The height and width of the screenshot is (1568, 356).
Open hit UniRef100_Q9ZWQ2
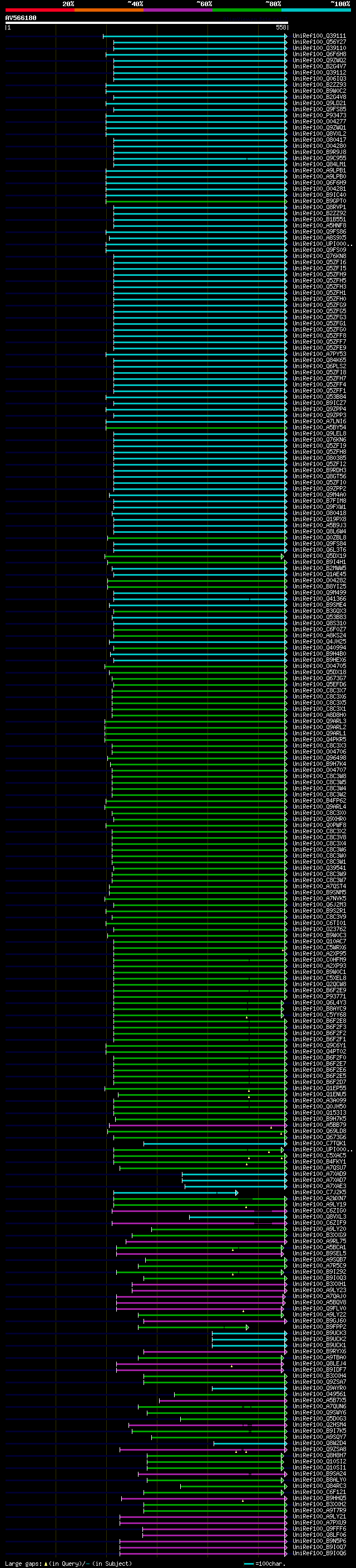(x=319, y=60)
